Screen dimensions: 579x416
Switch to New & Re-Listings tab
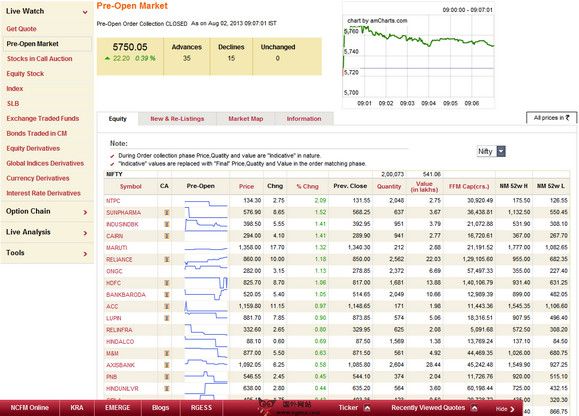(x=177, y=119)
